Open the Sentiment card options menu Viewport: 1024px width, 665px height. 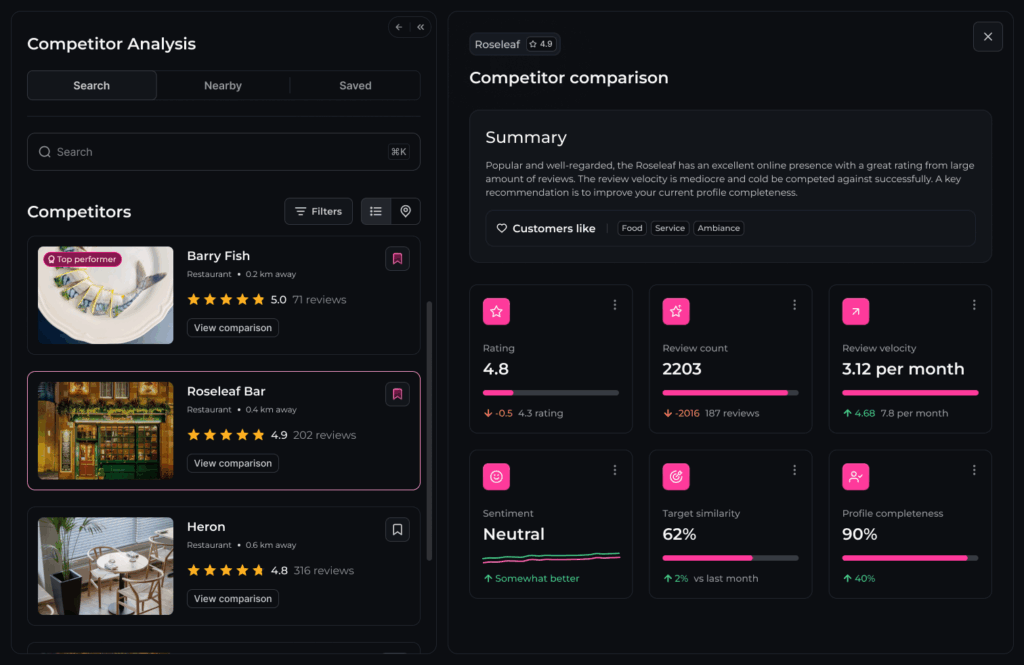[x=615, y=470]
